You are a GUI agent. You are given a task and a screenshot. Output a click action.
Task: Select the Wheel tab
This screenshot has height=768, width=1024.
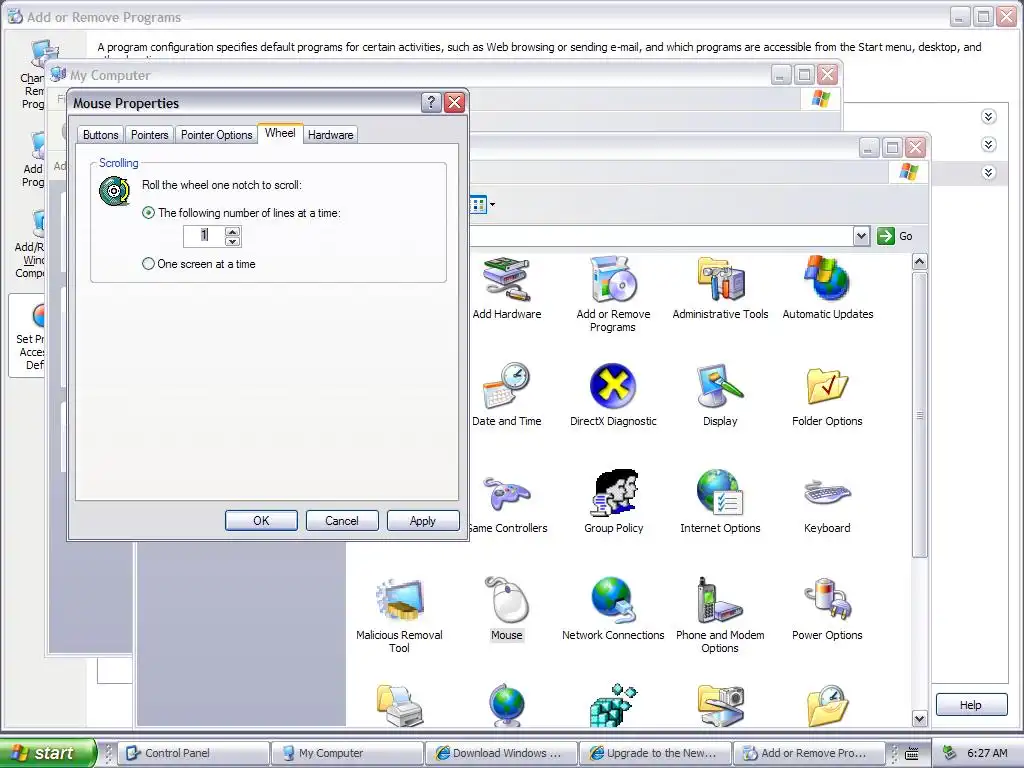click(280, 133)
